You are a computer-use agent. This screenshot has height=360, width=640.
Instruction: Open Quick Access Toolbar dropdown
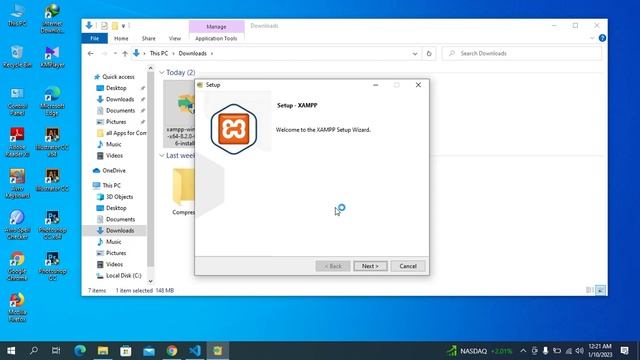click(x=123, y=26)
